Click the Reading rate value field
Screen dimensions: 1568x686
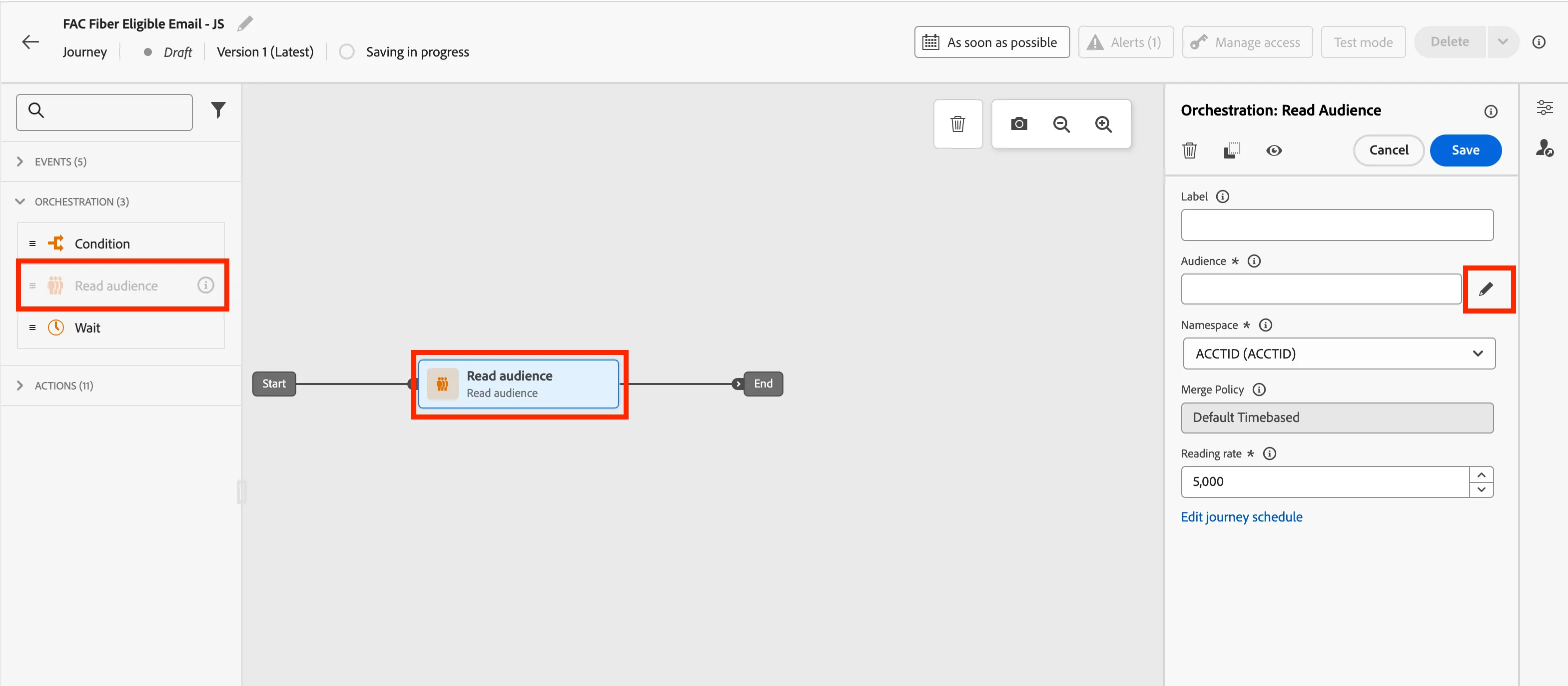[1325, 482]
